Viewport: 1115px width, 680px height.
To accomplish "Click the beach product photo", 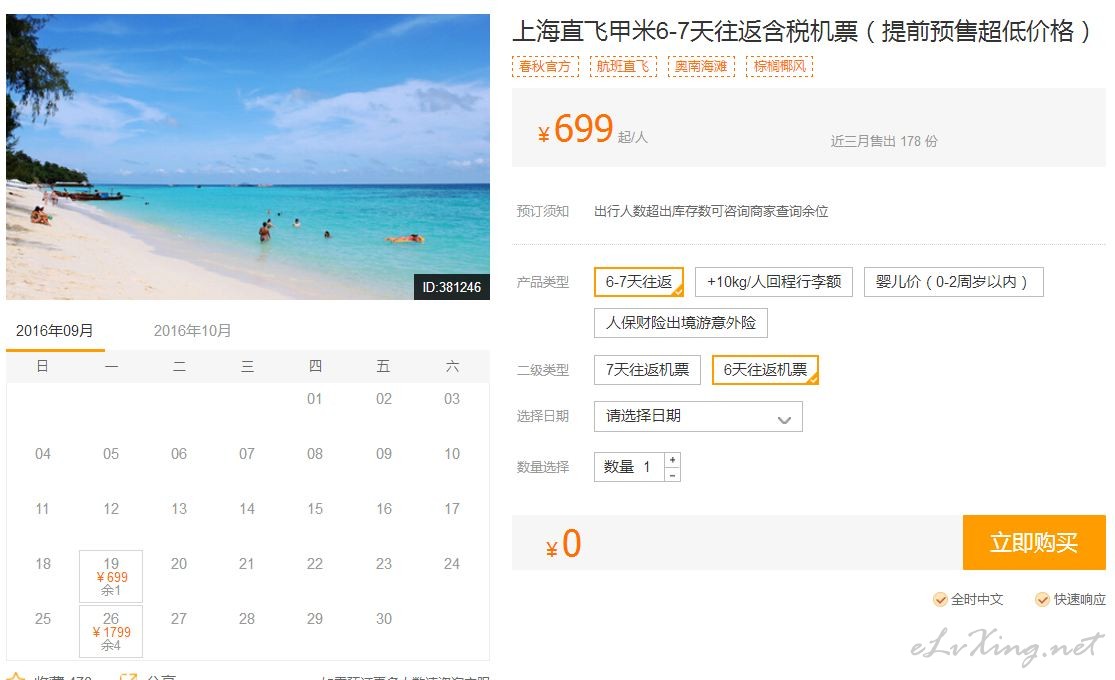I will (247, 156).
